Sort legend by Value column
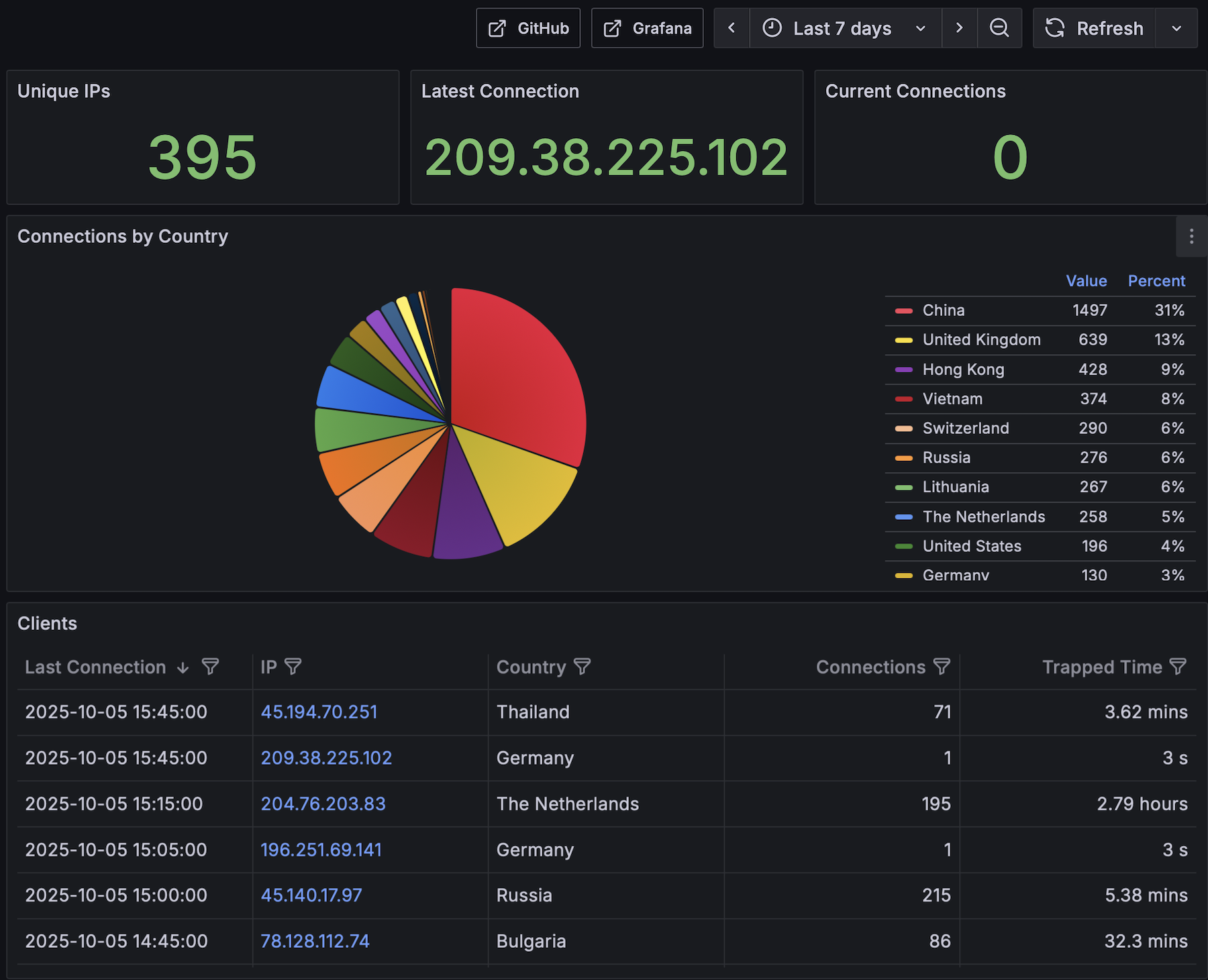The height and width of the screenshot is (980, 1208). click(x=1086, y=281)
